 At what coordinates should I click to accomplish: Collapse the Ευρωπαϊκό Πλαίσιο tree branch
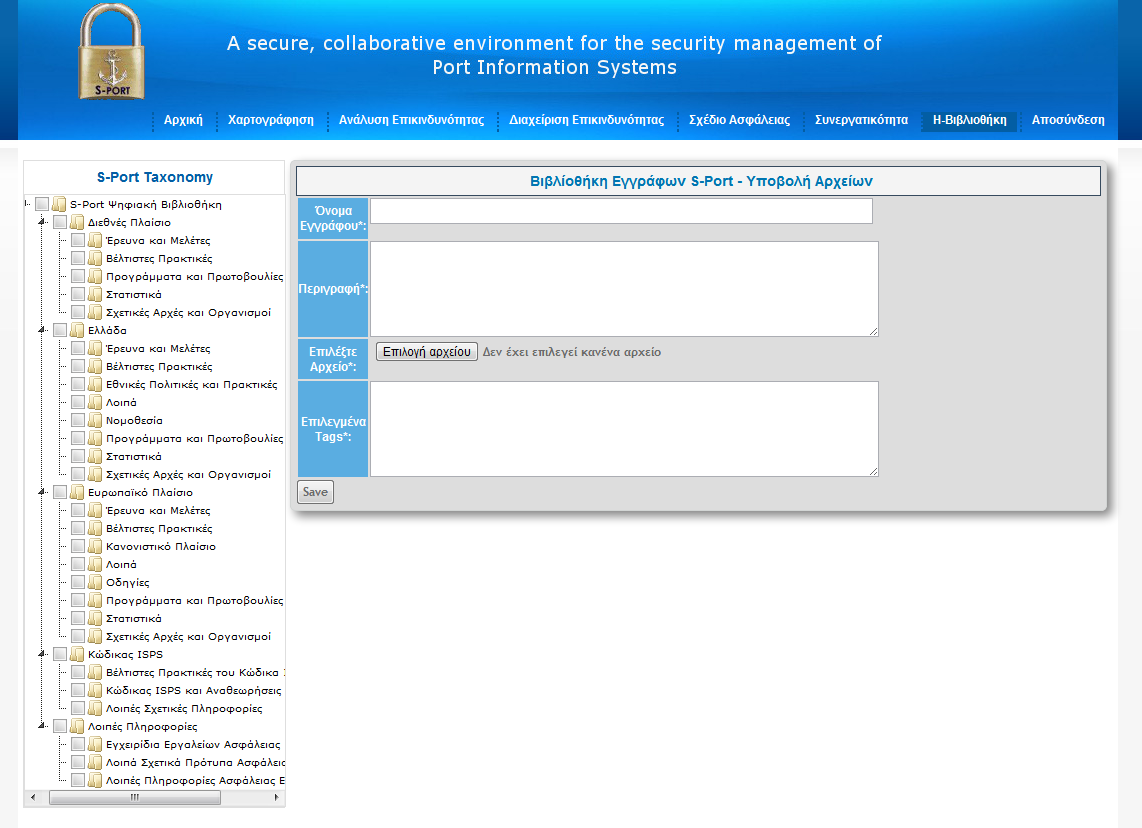pyautogui.click(x=42, y=492)
